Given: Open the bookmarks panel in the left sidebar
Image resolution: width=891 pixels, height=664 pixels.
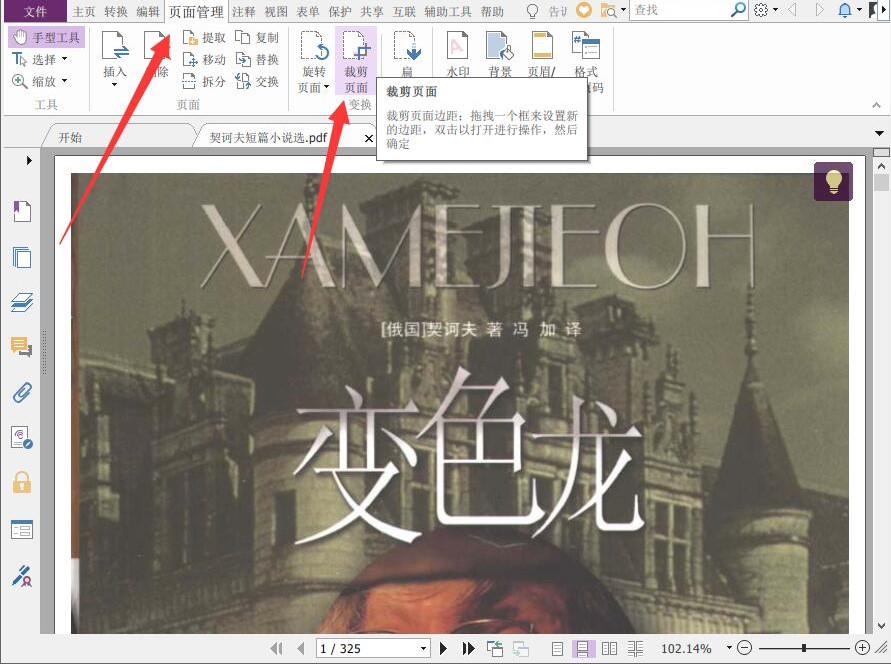Looking at the screenshot, I should pyautogui.click(x=22, y=210).
